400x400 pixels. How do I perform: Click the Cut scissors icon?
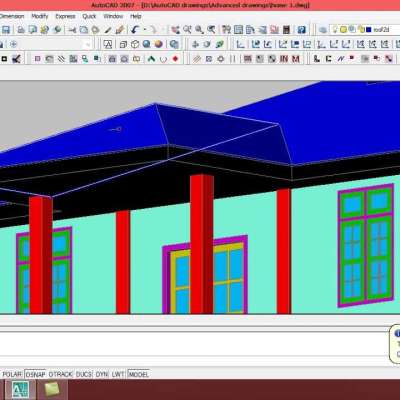(x=72, y=30)
